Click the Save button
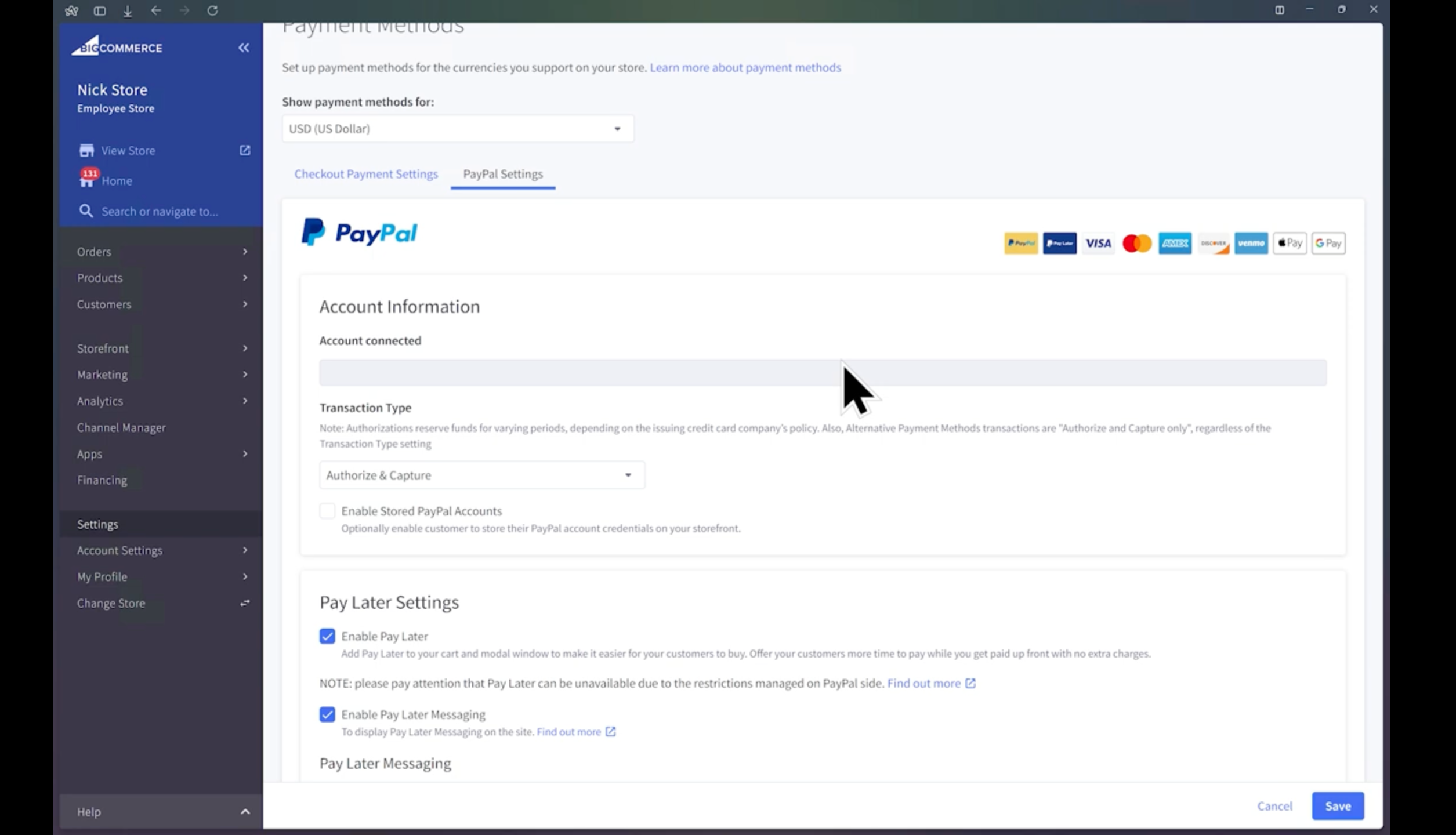 [1337, 806]
